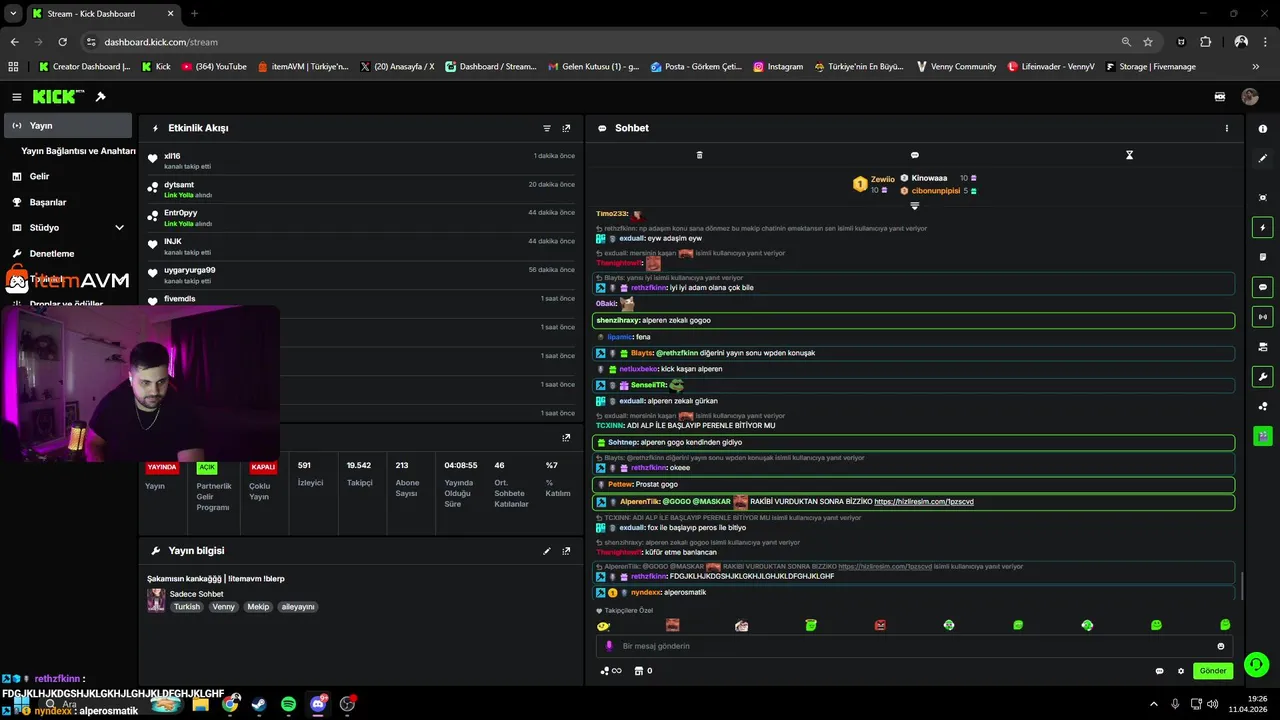Click the trash icon in chat toolbar

[x=699, y=155]
